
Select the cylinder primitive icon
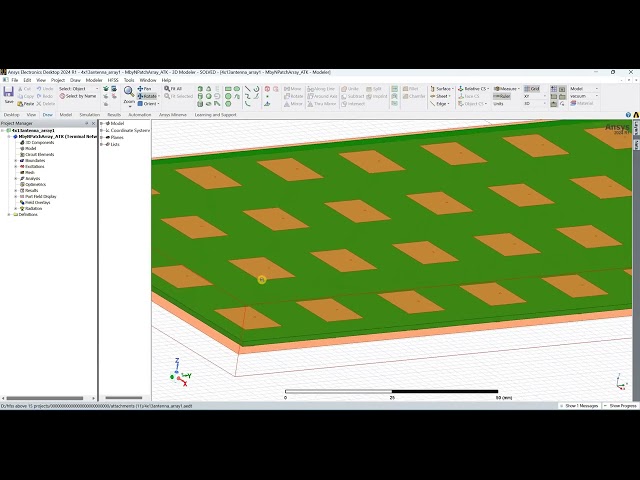[x=200, y=96]
